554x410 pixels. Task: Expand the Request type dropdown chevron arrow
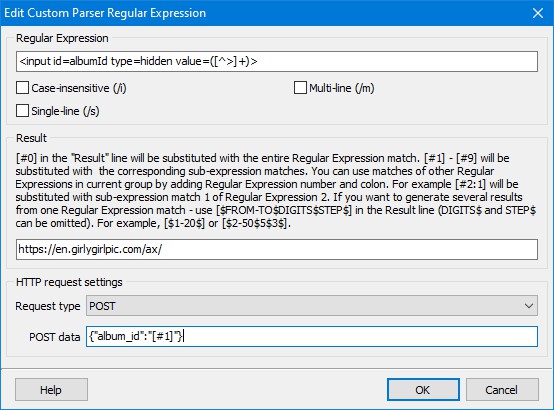pyautogui.click(x=529, y=306)
